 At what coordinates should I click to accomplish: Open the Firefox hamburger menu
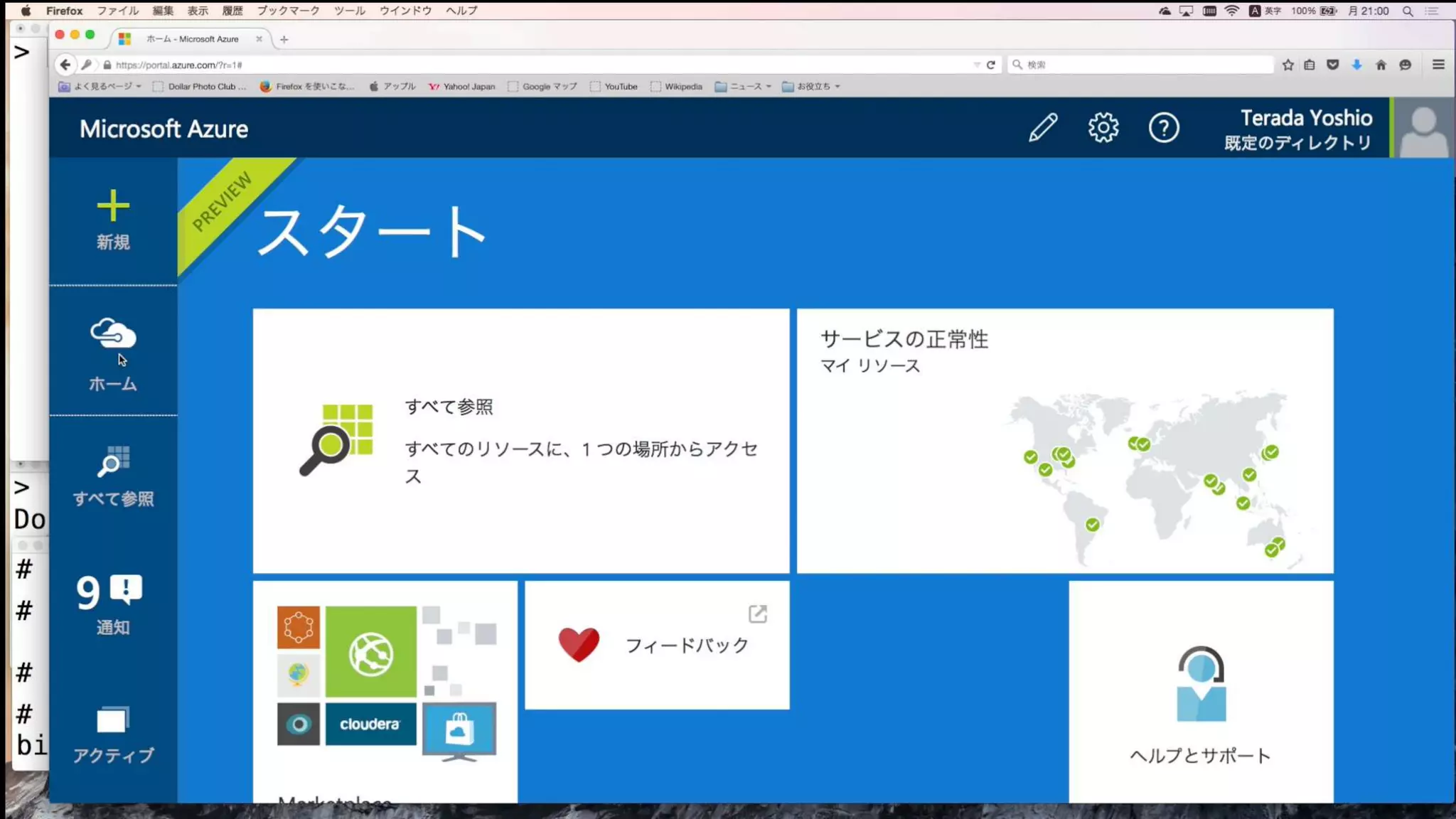(1438, 65)
